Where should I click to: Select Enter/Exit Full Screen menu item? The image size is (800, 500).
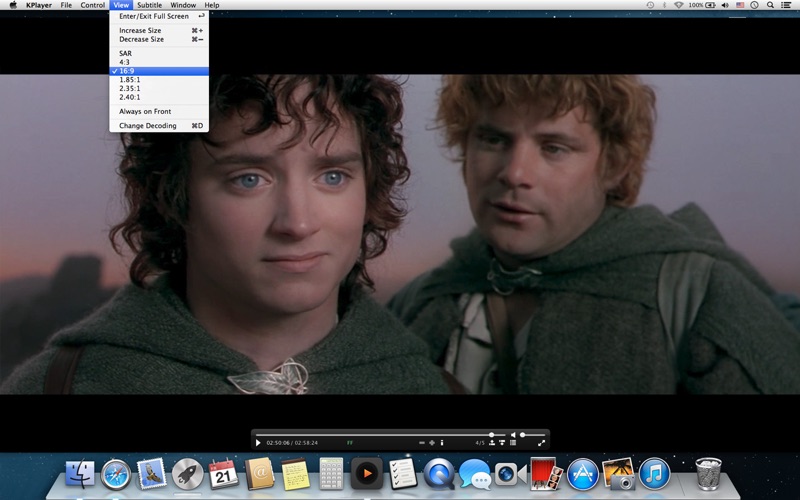[x=159, y=16]
